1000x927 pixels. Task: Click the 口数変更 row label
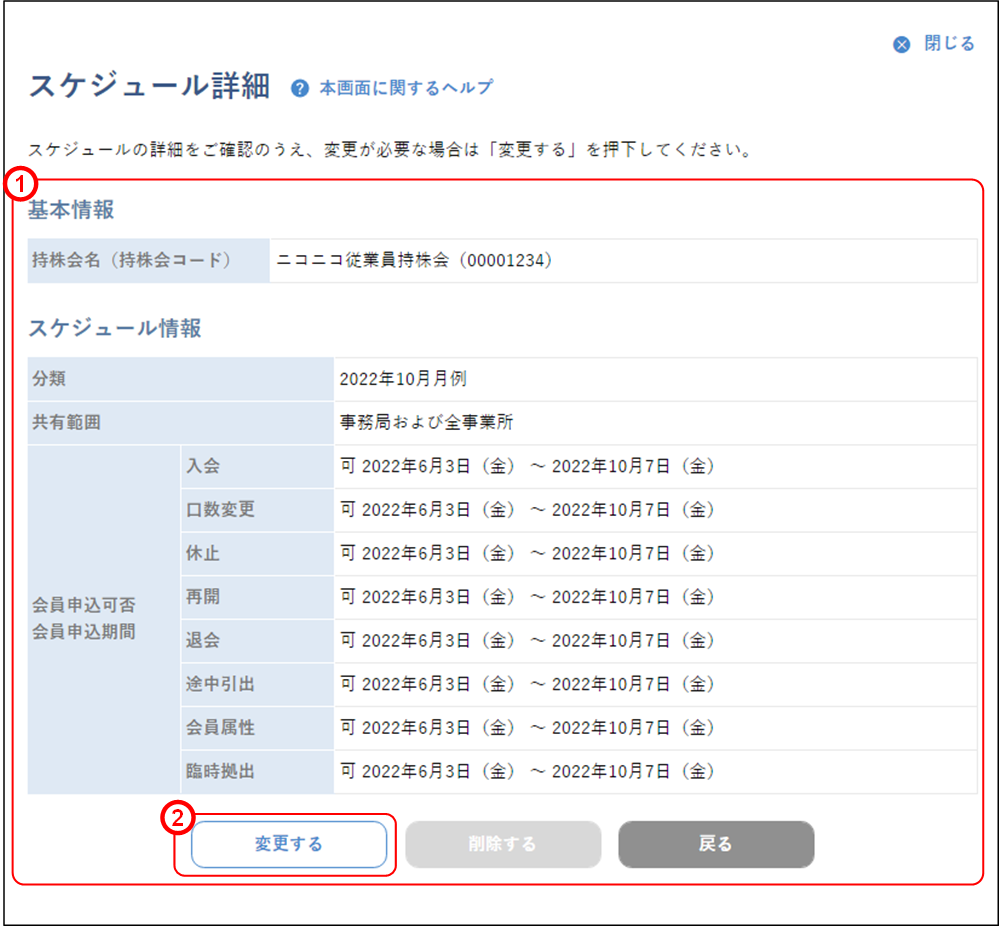click(x=221, y=510)
